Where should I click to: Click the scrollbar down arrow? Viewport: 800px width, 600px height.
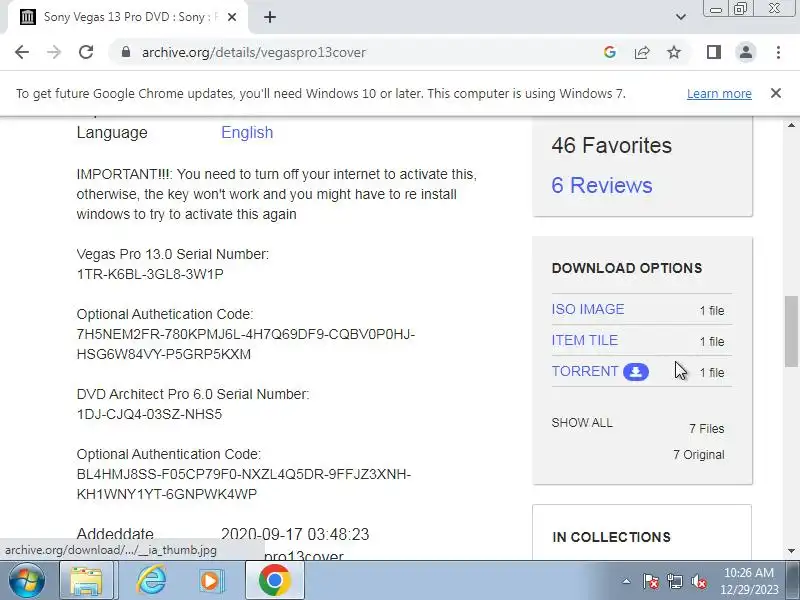[791, 551]
